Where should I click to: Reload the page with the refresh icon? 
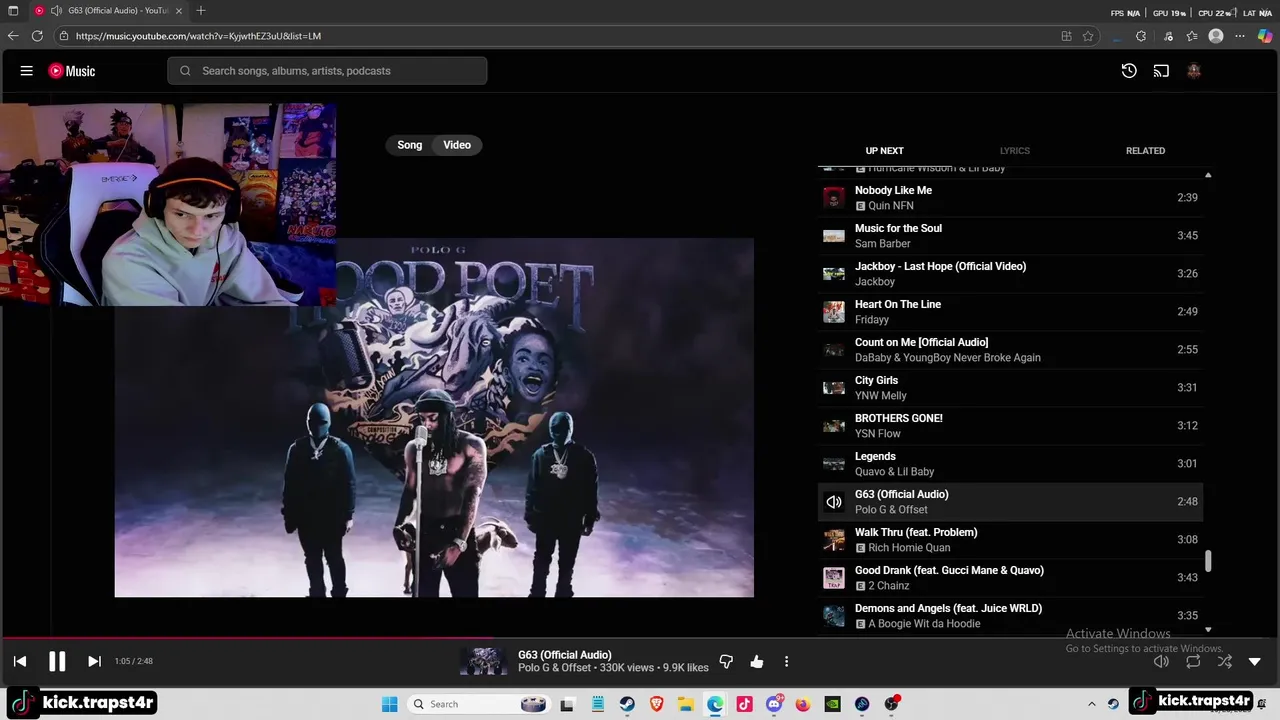click(37, 36)
